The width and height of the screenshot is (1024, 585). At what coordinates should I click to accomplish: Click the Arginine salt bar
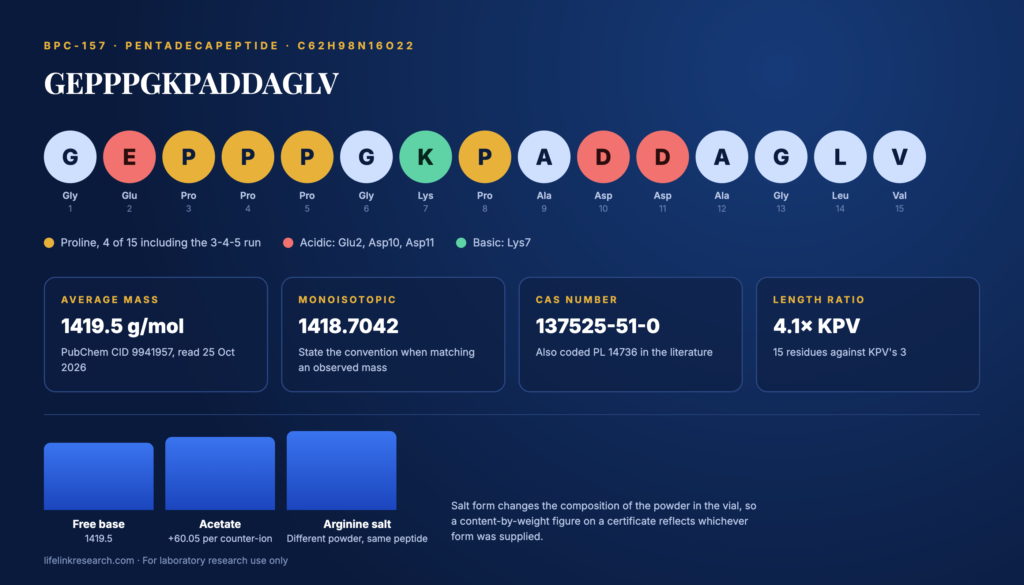click(342, 470)
